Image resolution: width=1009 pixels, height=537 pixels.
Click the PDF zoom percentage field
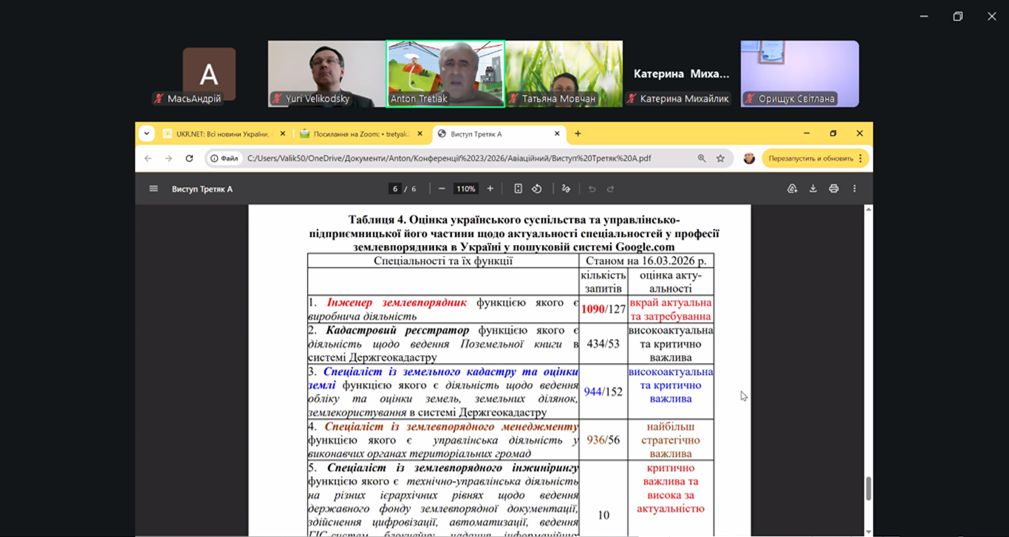(x=466, y=189)
